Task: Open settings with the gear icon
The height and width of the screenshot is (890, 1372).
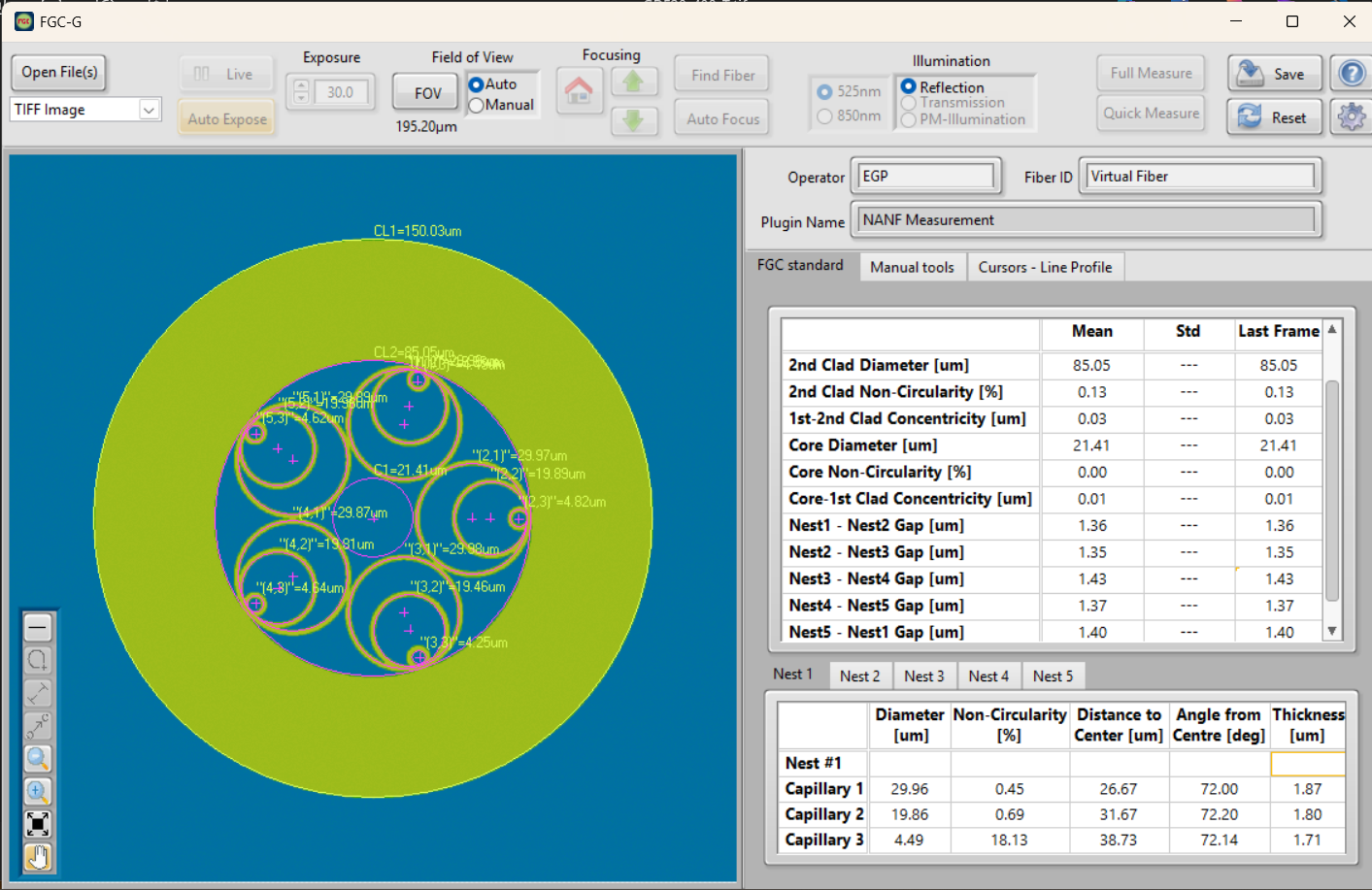Action: click(x=1351, y=117)
